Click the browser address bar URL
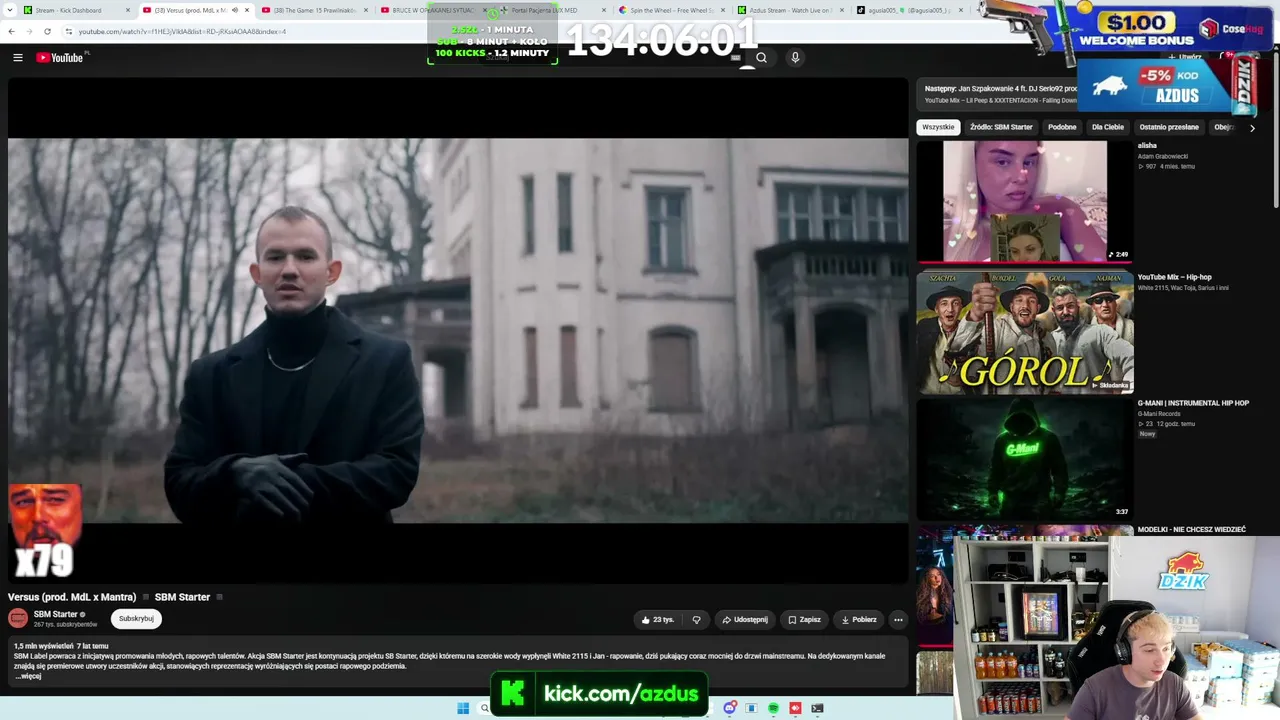The image size is (1280, 720). point(182,31)
